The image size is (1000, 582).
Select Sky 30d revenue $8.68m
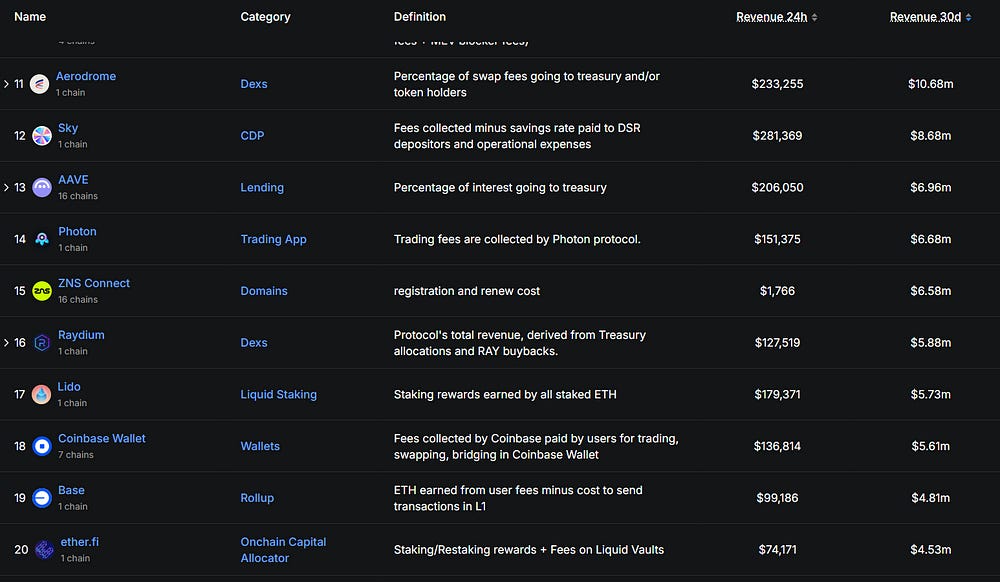coord(931,136)
